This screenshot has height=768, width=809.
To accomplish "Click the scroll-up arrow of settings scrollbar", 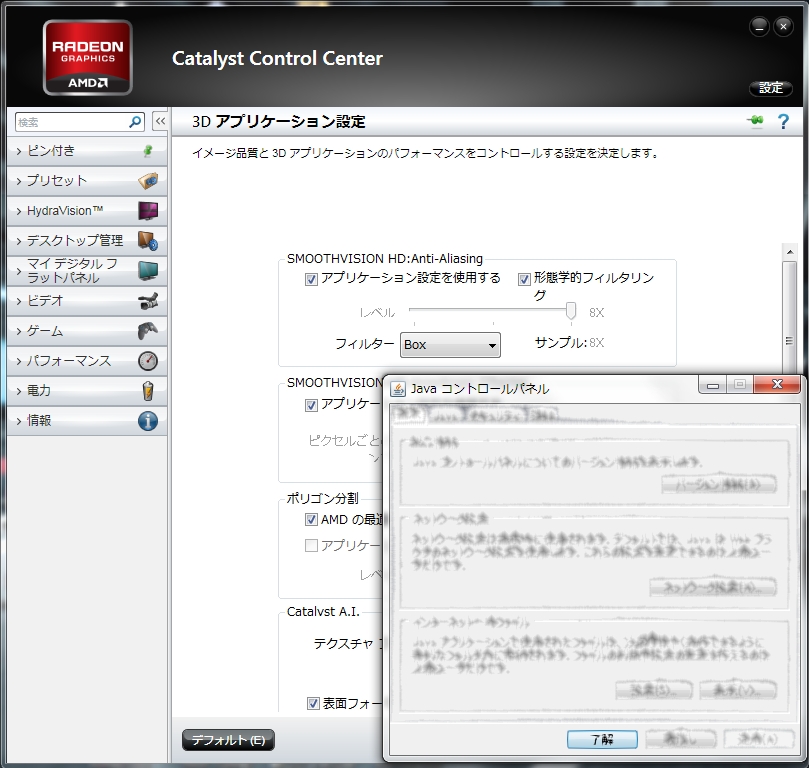I will pos(789,252).
